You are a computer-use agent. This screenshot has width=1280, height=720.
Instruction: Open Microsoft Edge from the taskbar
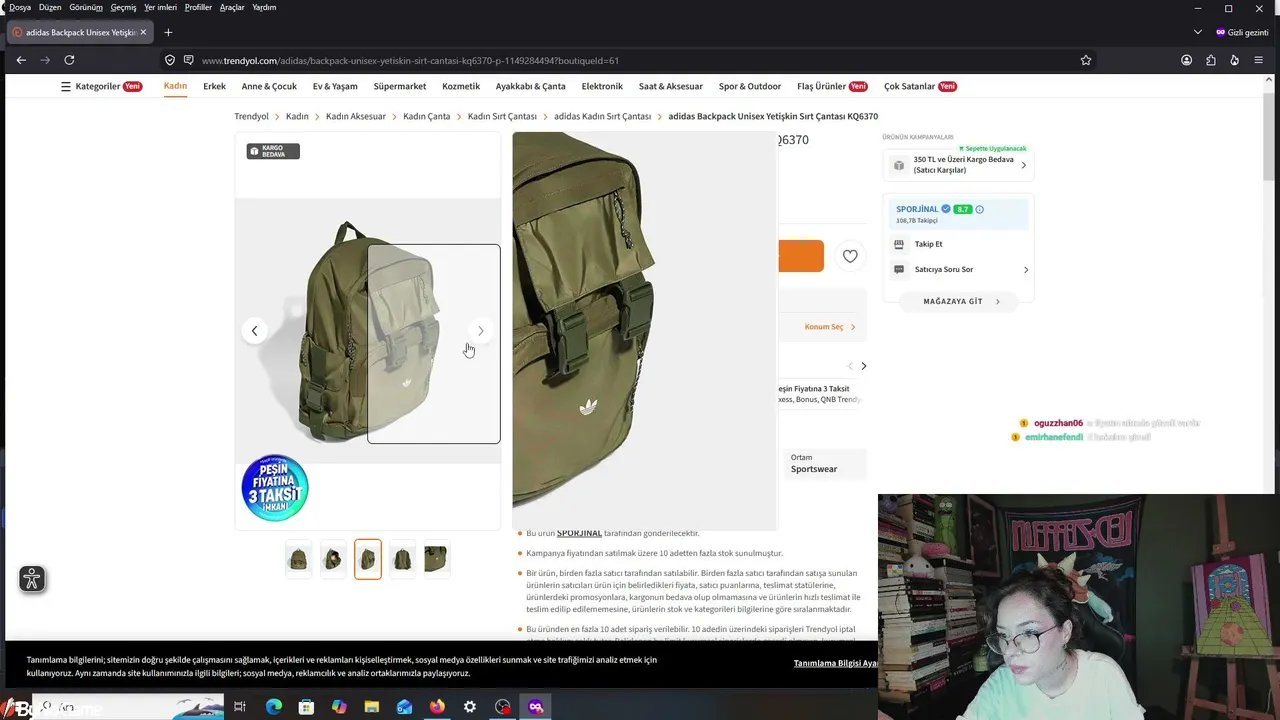274,707
